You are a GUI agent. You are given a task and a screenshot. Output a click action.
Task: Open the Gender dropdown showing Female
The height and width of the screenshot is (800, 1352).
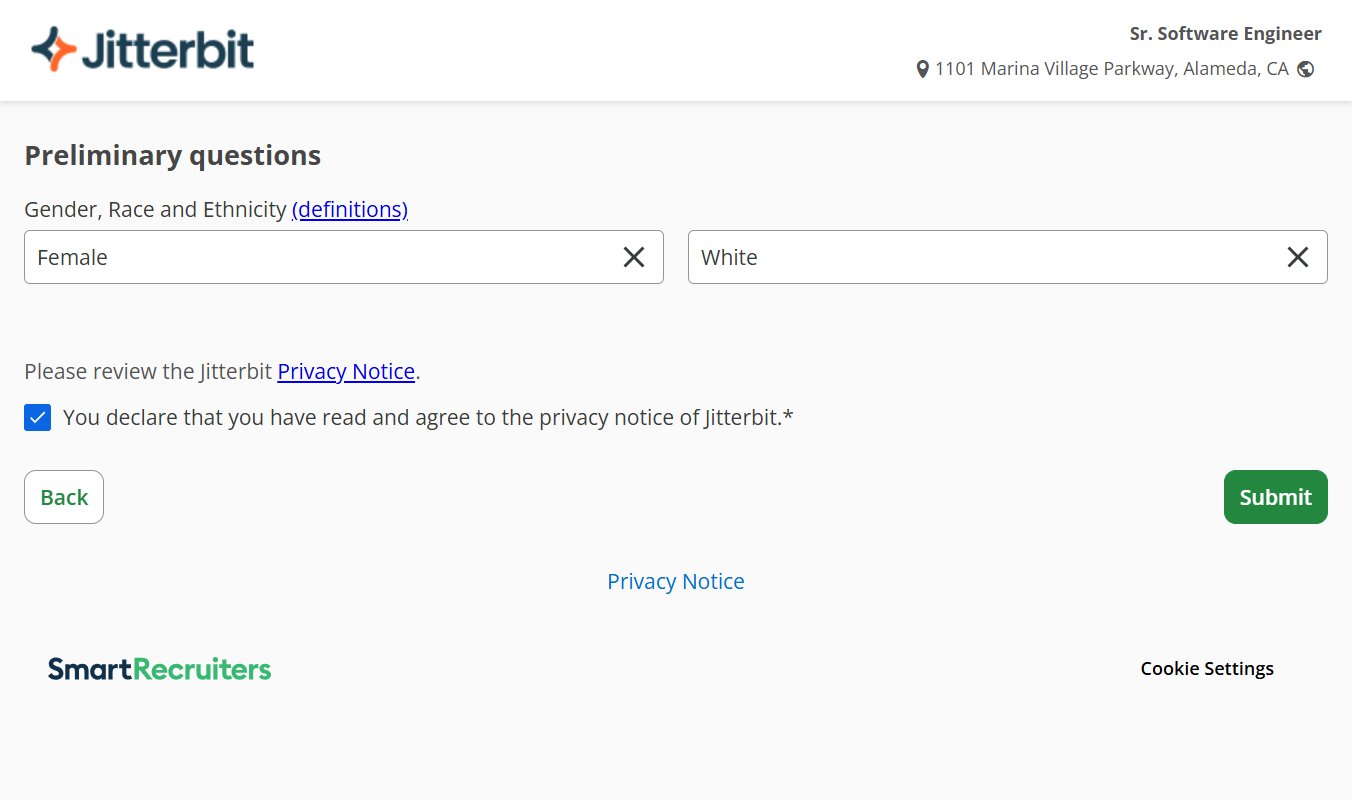click(x=320, y=257)
